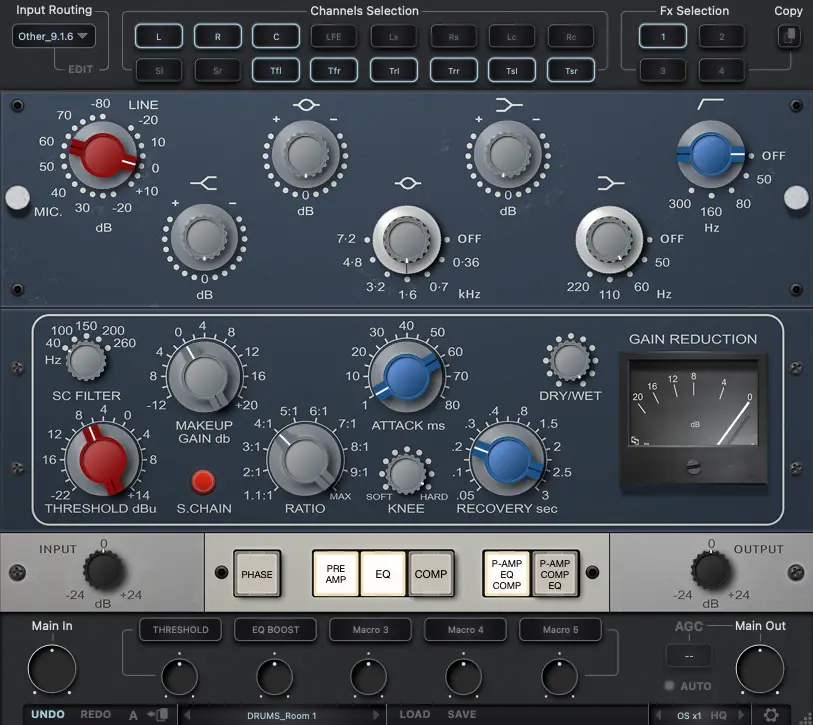This screenshot has height=725, width=813.
Task: Enable the Ls channel
Action: [x=394, y=37]
